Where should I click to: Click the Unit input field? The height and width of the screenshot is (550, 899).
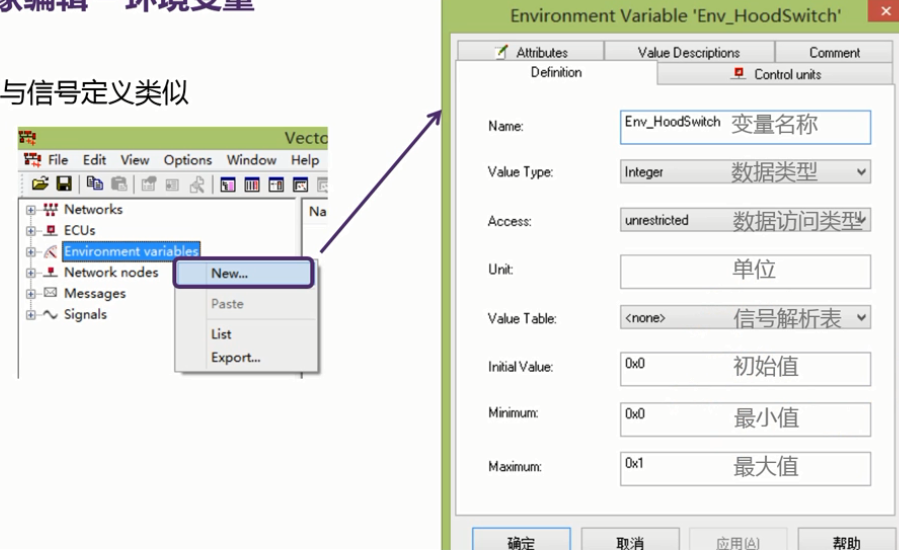click(x=745, y=271)
